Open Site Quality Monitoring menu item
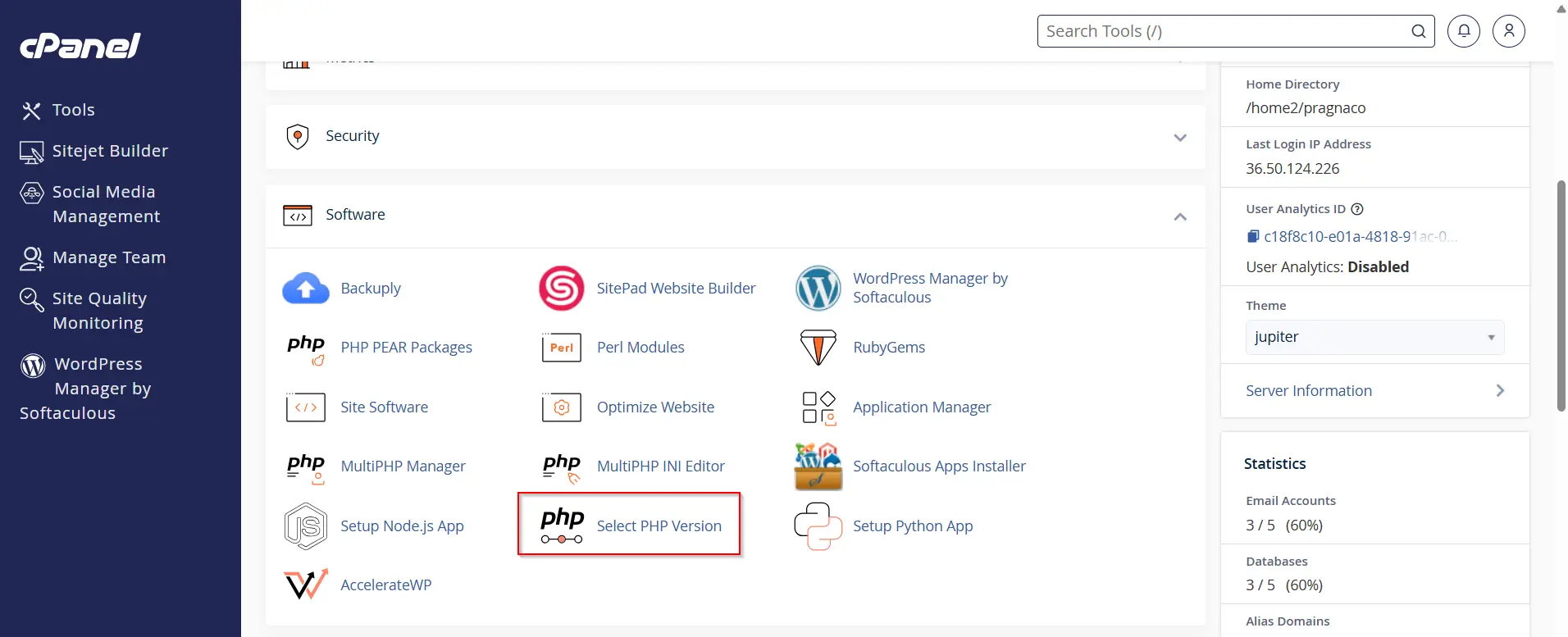 pos(99,311)
